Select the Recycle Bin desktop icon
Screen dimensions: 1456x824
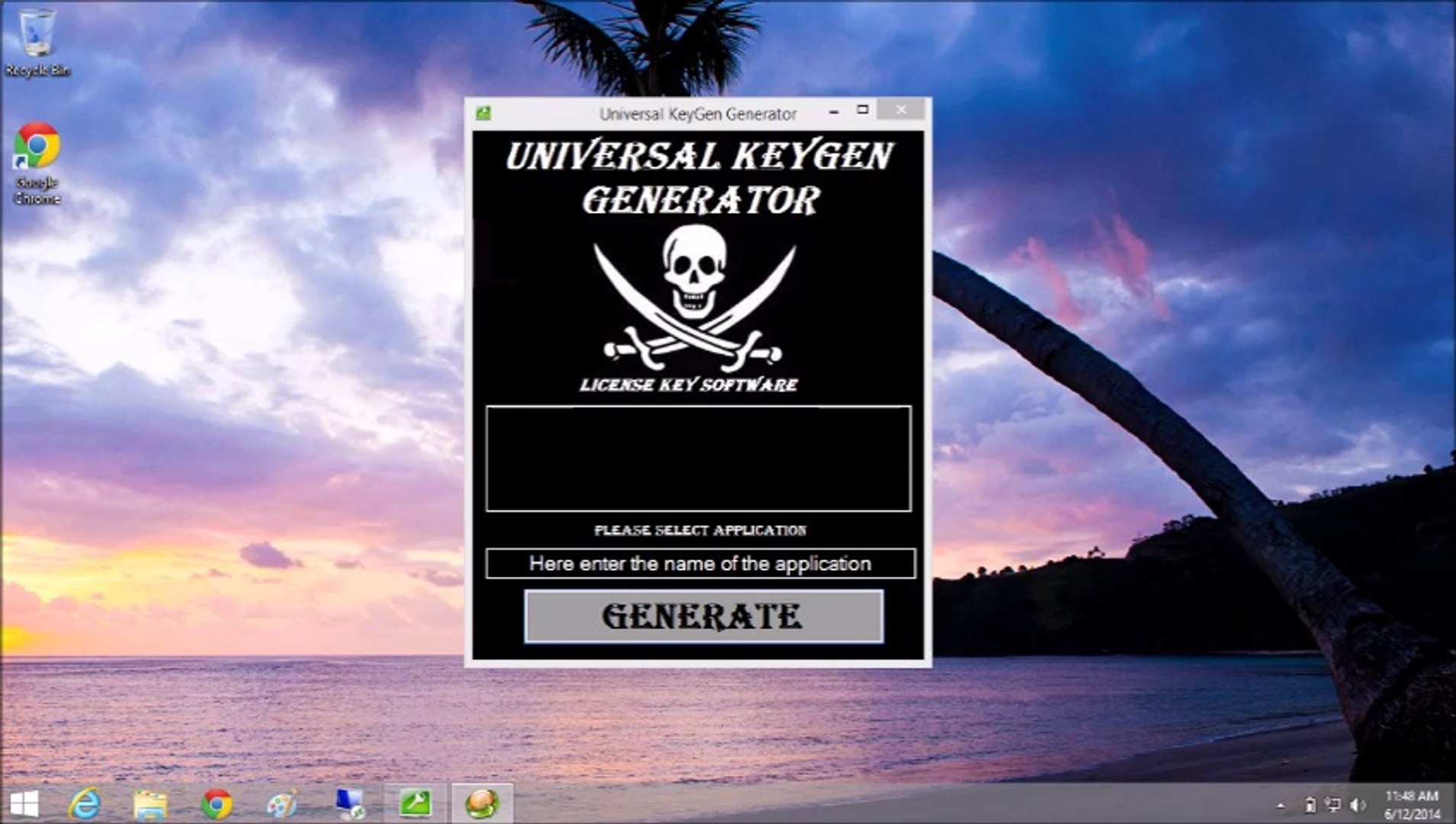(37, 43)
